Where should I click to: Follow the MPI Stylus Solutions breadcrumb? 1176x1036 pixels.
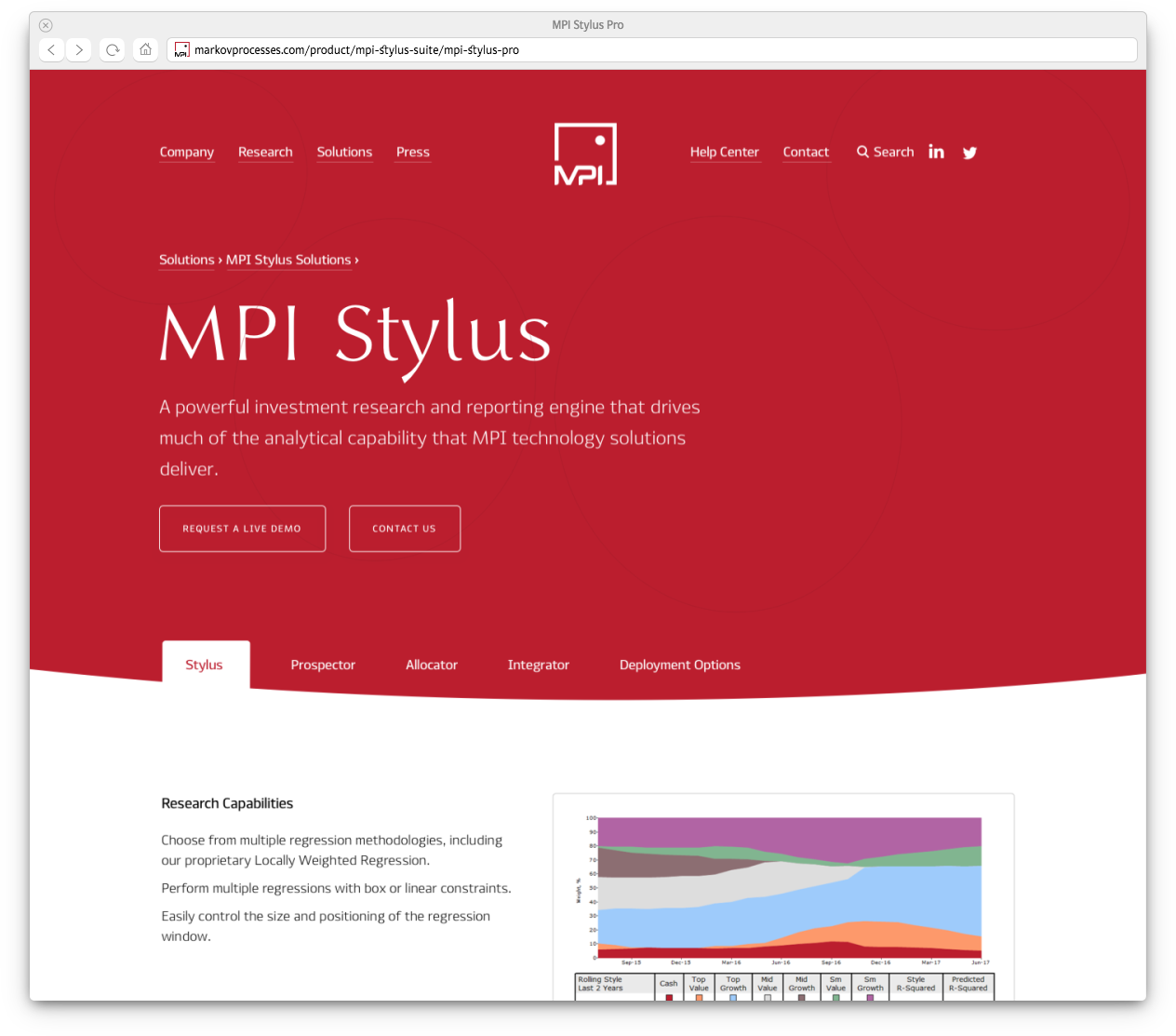(288, 260)
